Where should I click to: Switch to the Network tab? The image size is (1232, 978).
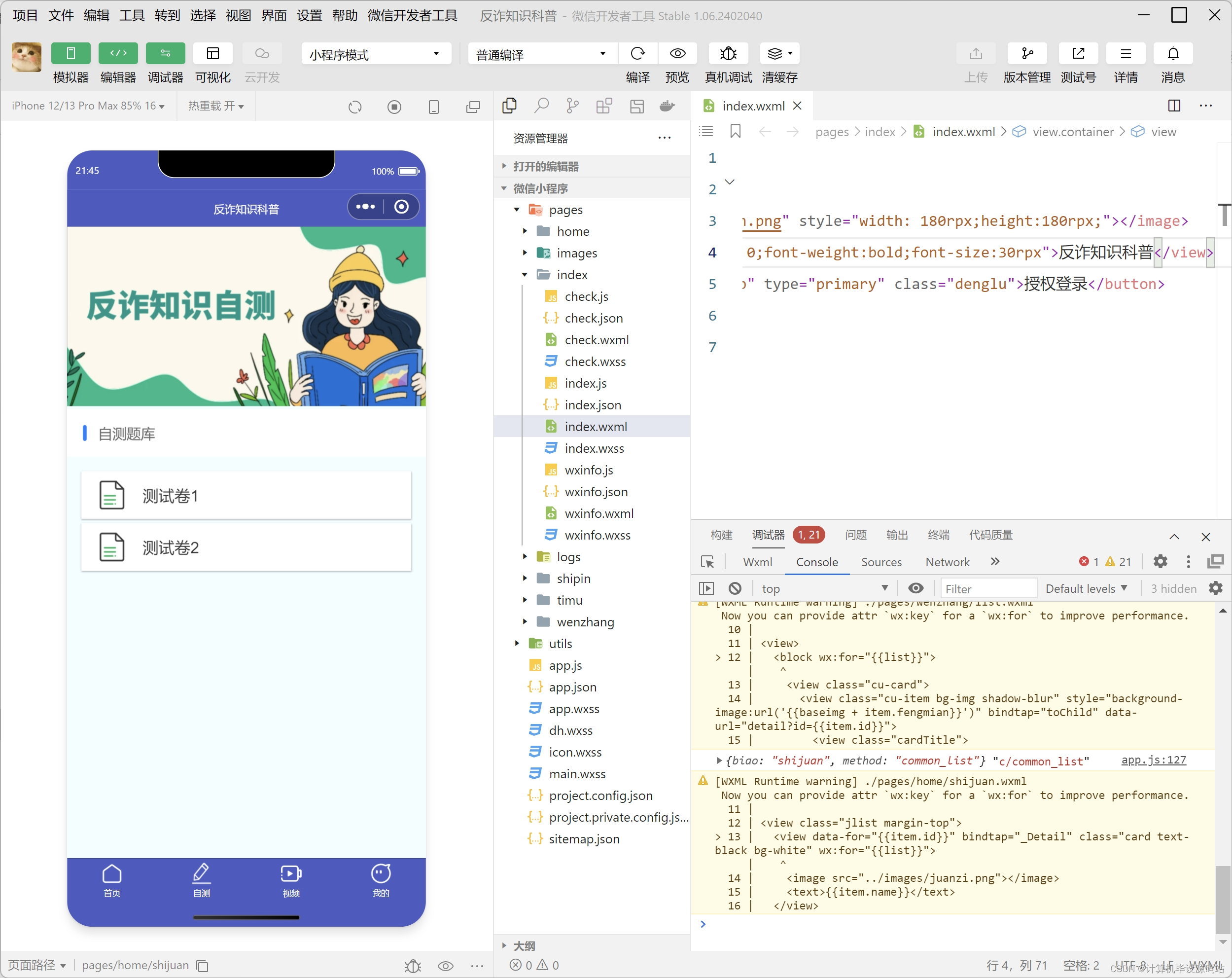(x=947, y=562)
